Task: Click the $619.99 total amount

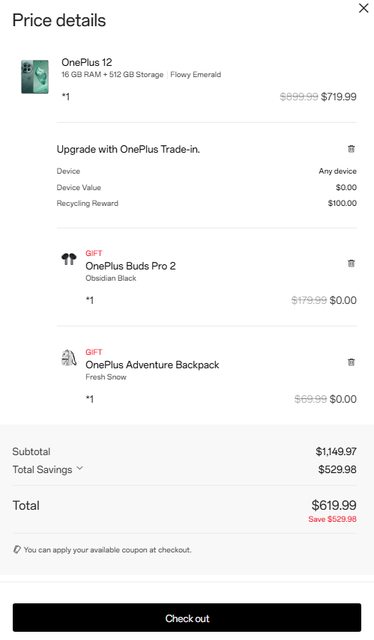Action: [334, 505]
